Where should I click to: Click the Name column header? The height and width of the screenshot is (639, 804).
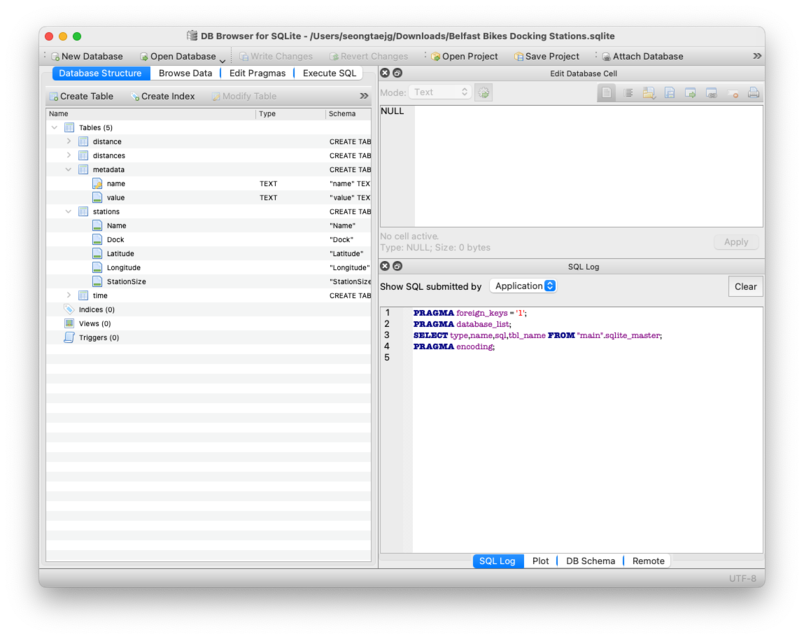151,114
